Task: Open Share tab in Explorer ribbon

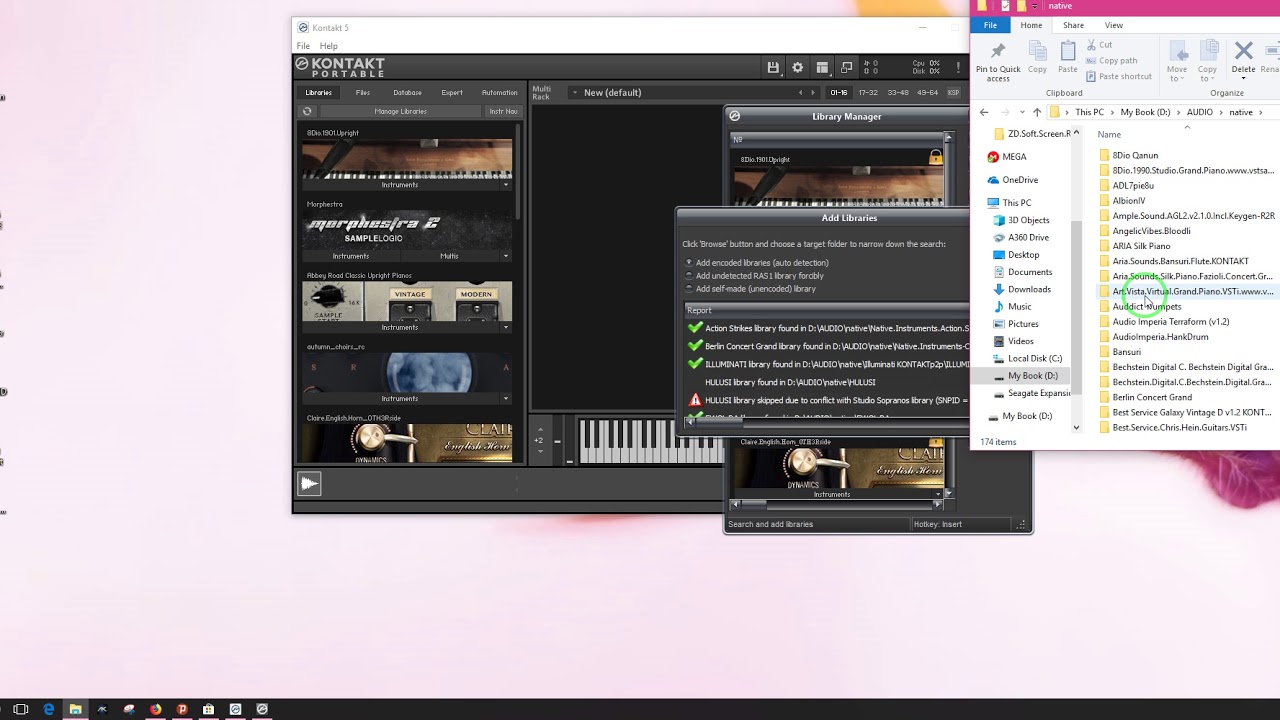Action: coord(1073,25)
